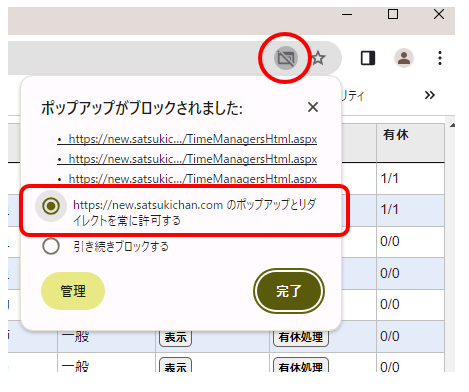Maximize the browser window
The image size is (469, 392).
click(x=393, y=14)
